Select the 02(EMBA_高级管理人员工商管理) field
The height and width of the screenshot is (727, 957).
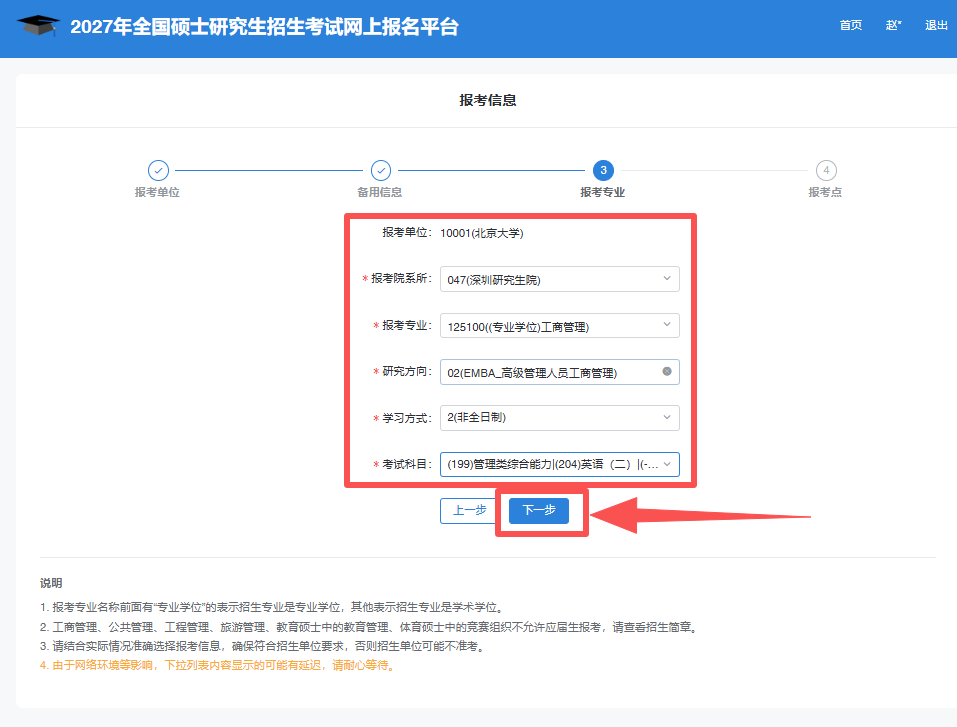point(560,372)
